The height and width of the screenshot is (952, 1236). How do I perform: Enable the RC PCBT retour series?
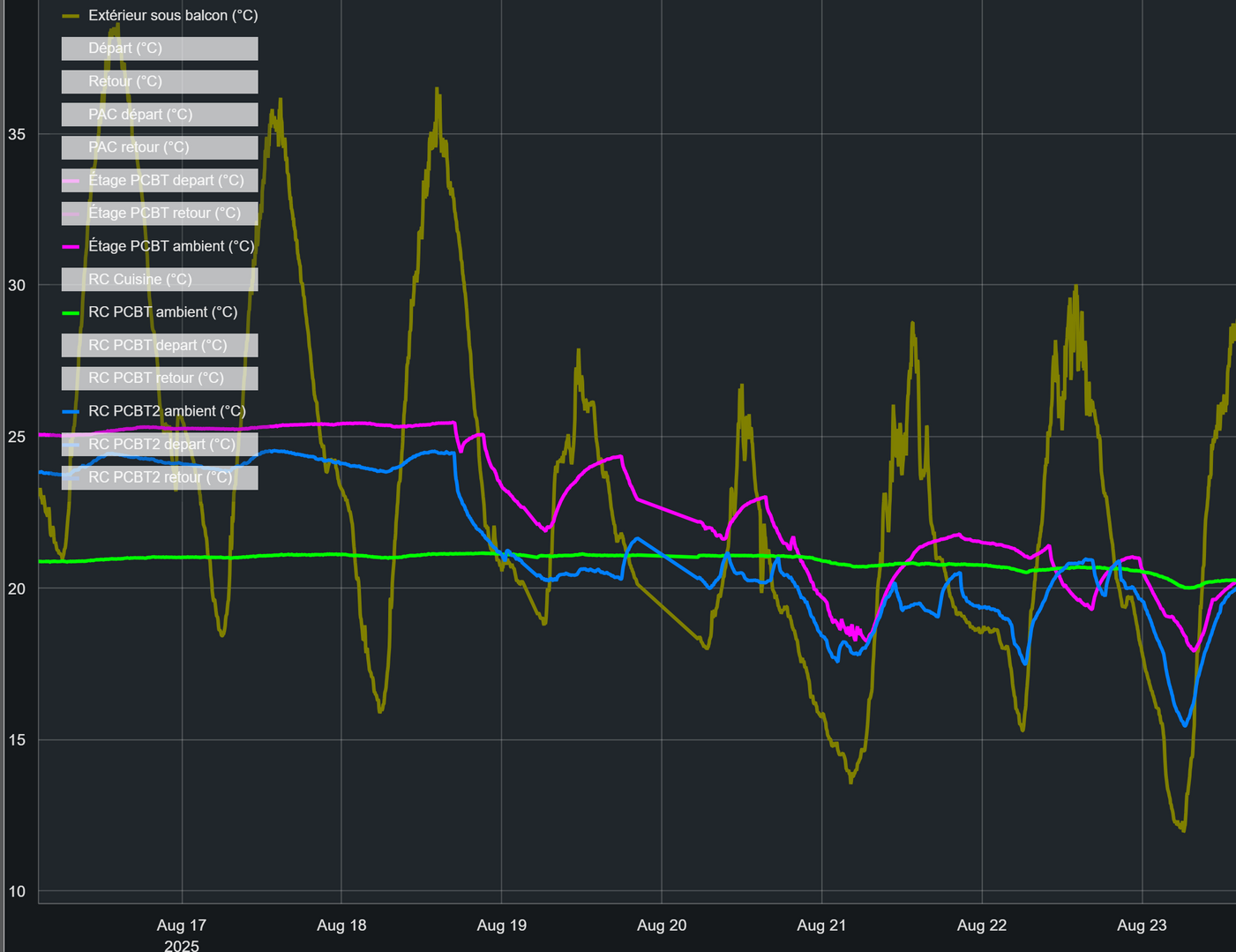click(x=155, y=378)
